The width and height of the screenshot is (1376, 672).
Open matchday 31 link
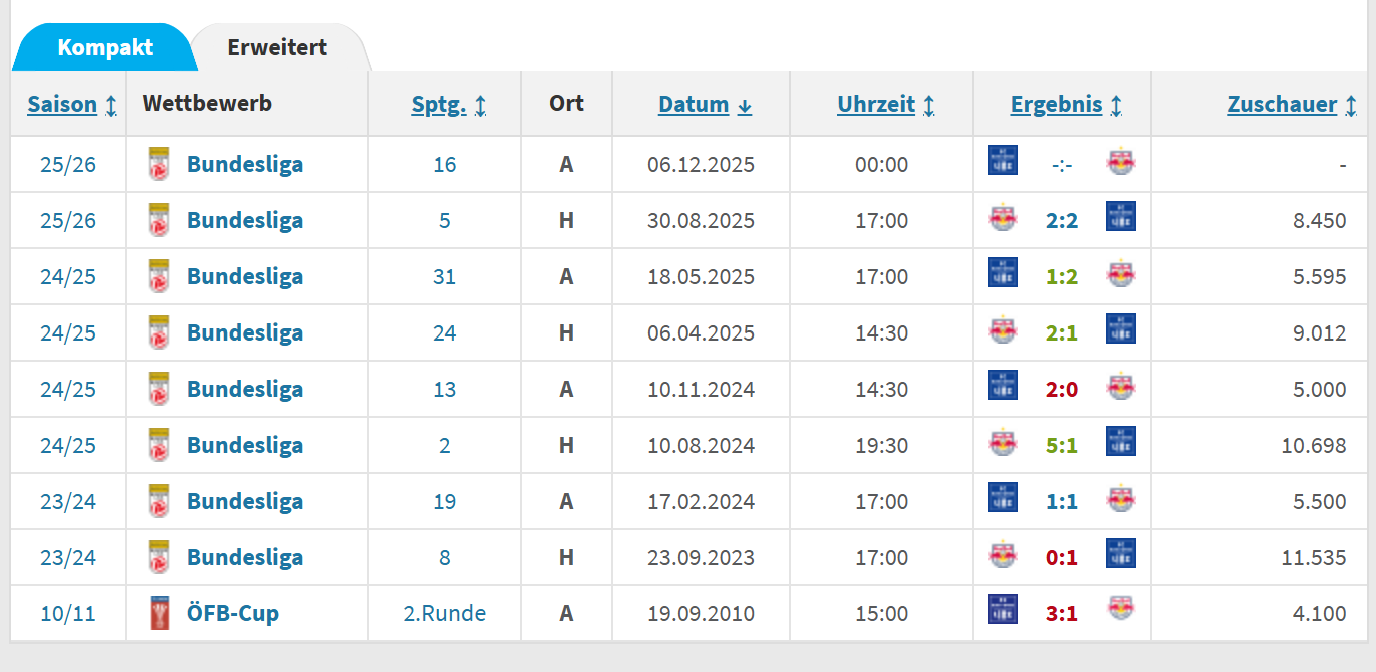pos(444,276)
